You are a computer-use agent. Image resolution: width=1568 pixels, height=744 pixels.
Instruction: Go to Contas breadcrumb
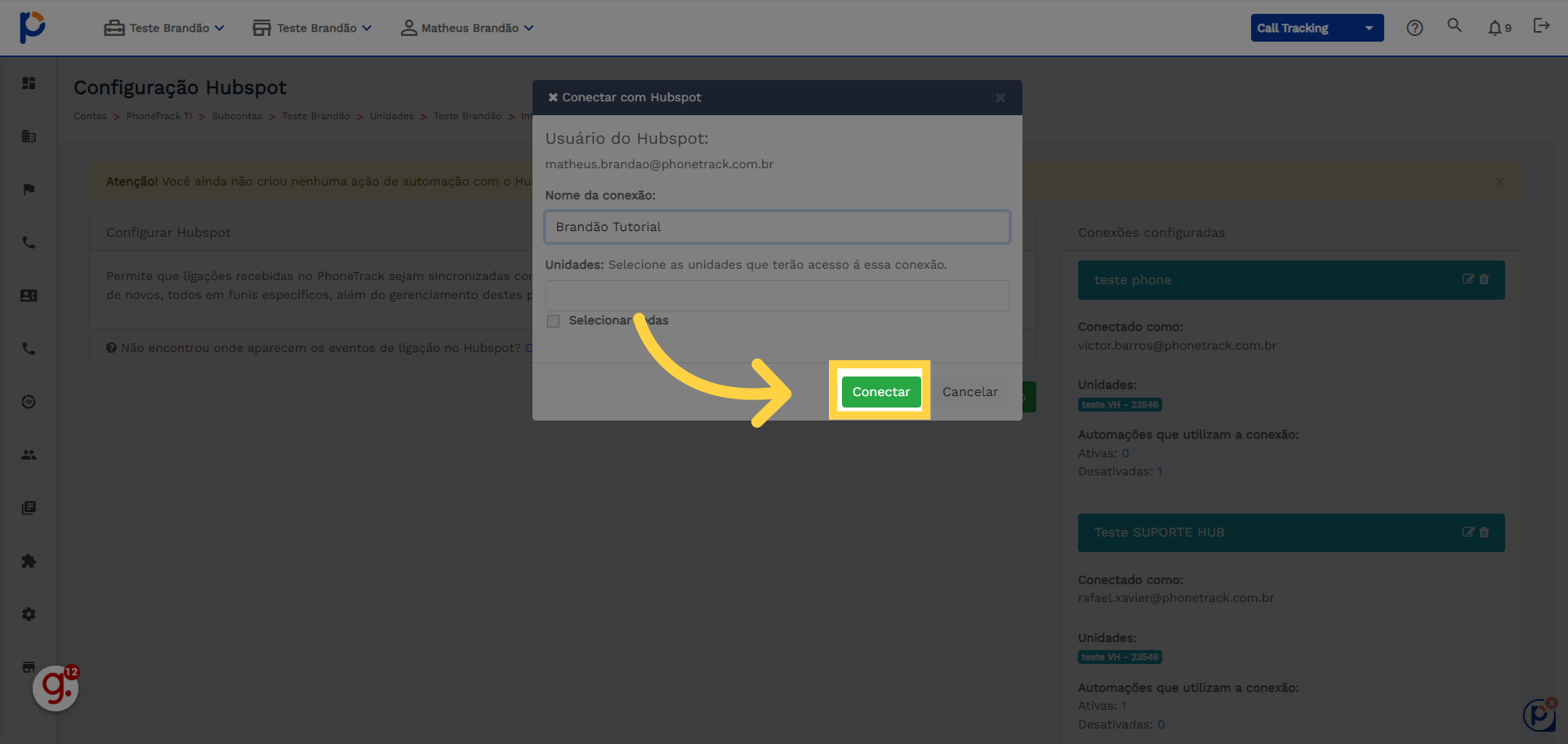pos(90,116)
